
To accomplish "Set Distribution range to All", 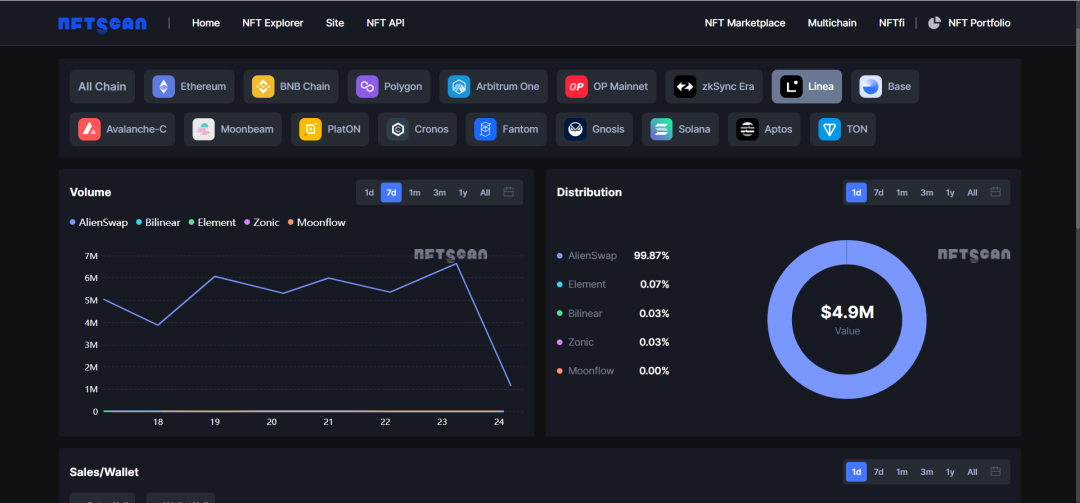I will (x=972, y=192).
